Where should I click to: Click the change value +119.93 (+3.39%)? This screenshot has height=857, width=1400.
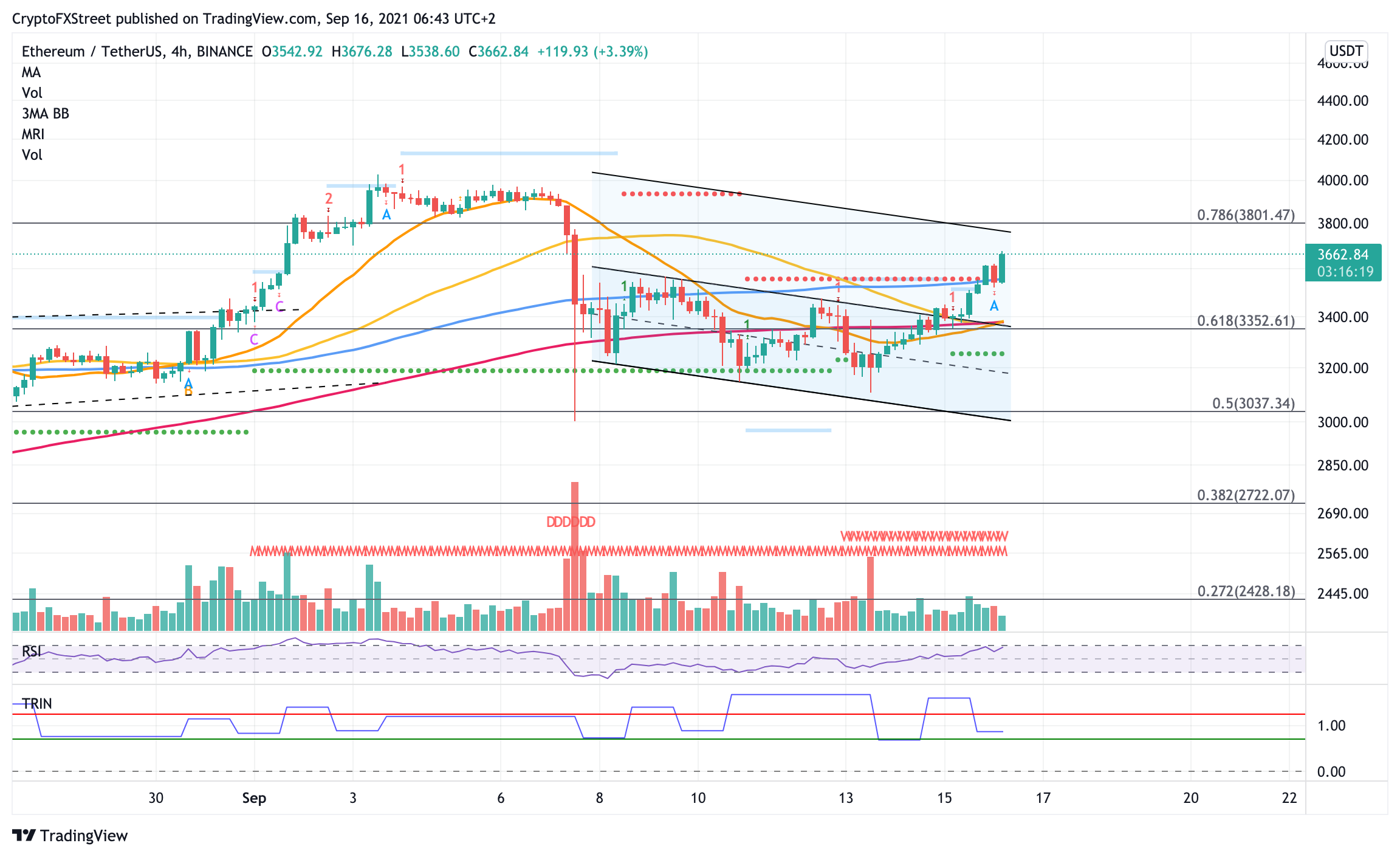[592, 52]
